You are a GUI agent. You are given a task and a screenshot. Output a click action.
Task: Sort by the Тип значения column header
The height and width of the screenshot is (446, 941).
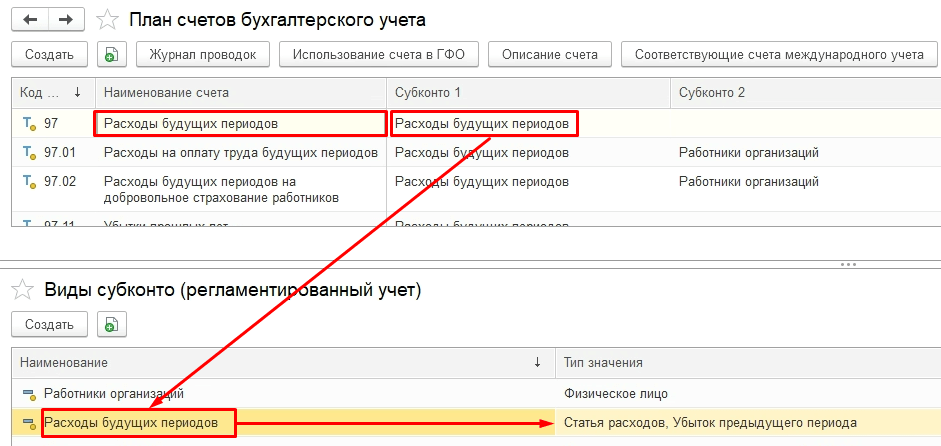(748, 363)
